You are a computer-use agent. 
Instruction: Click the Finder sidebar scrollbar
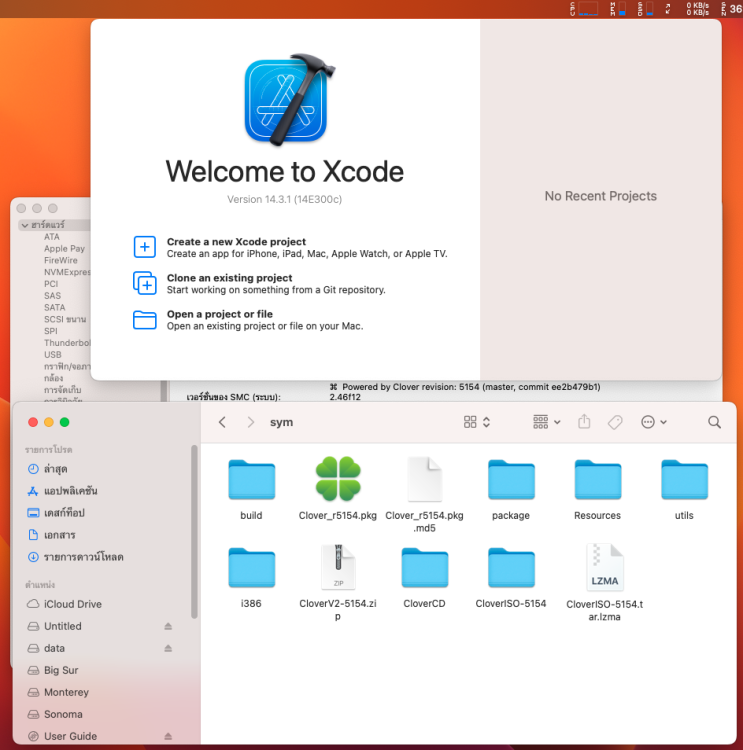coord(194,531)
